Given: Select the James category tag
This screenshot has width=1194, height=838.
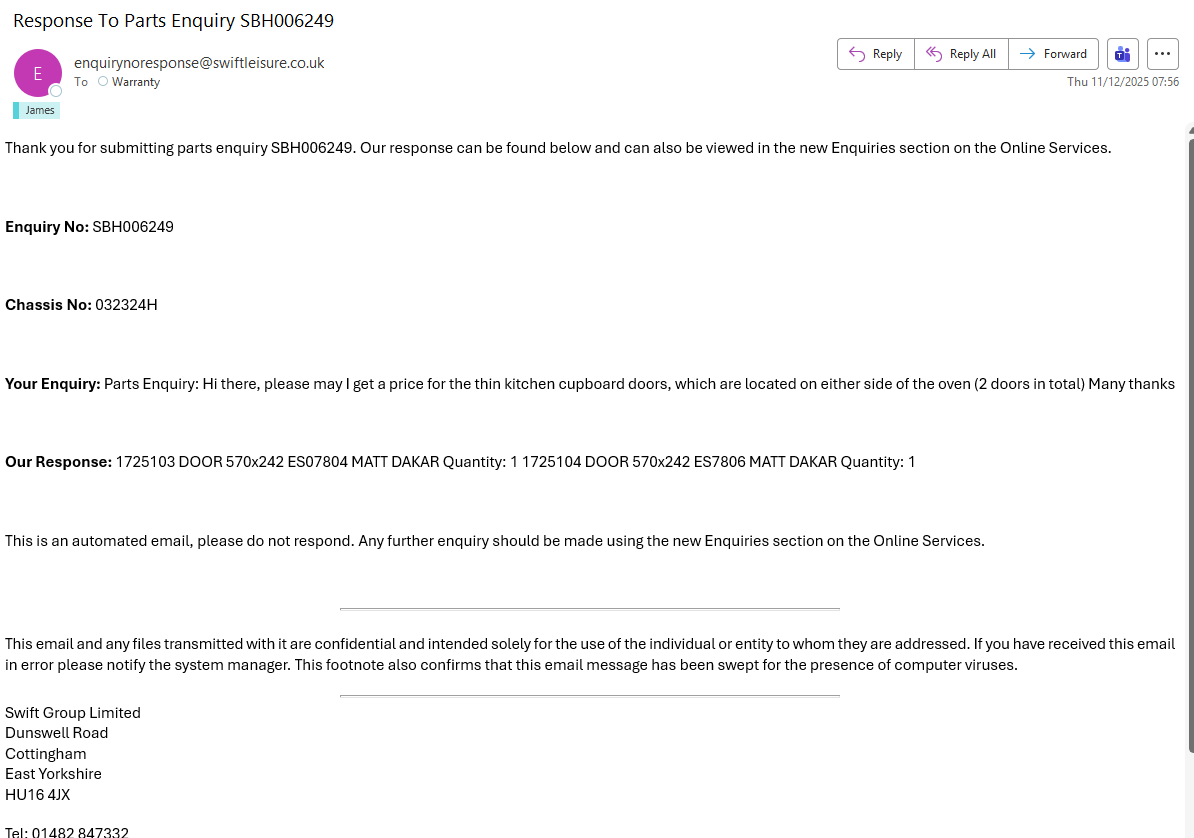Looking at the screenshot, I should click(x=40, y=110).
